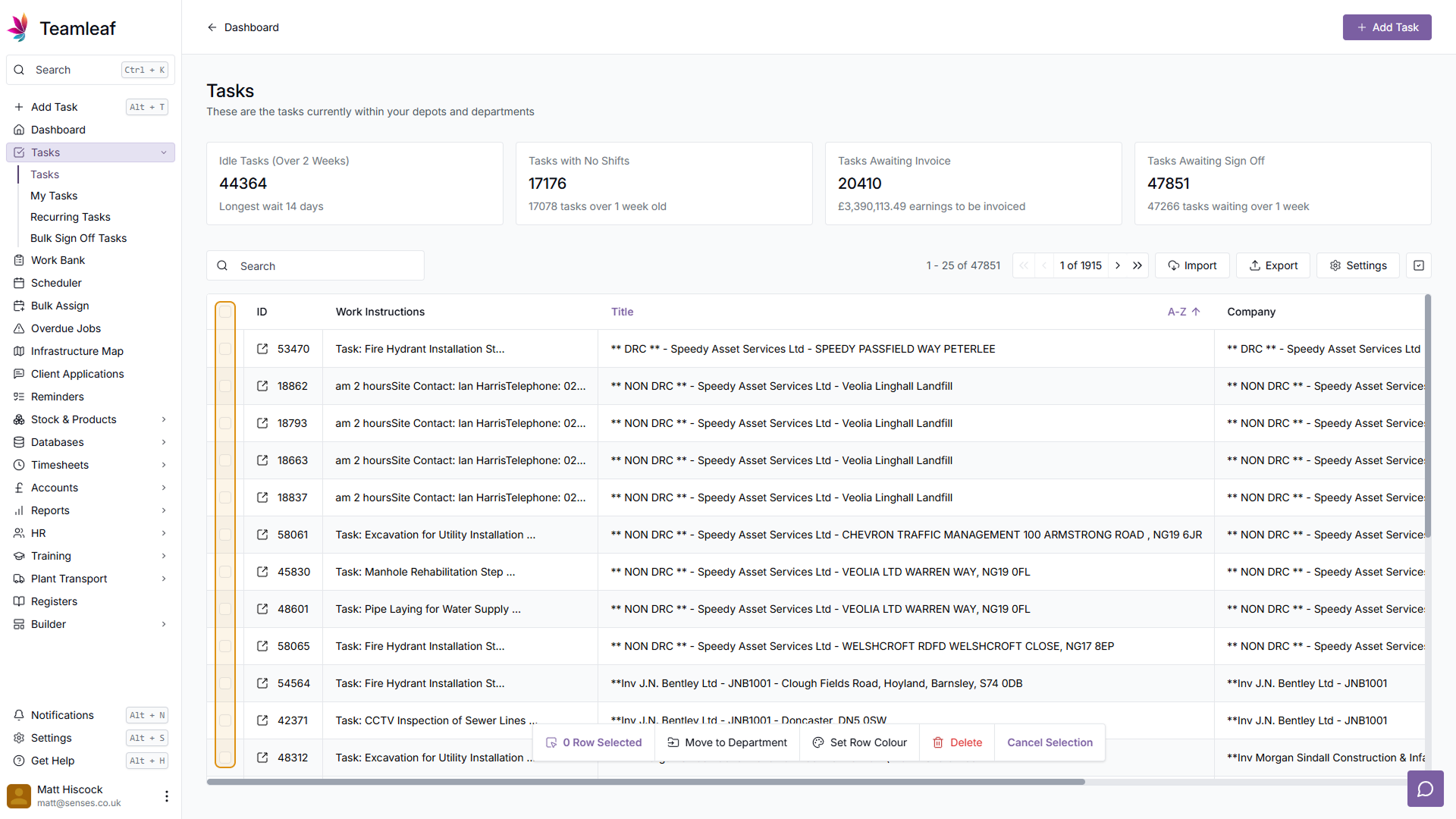Screen dimensions: 1456x819
Task: Click the Export button
Action: tap(1273, 265)
